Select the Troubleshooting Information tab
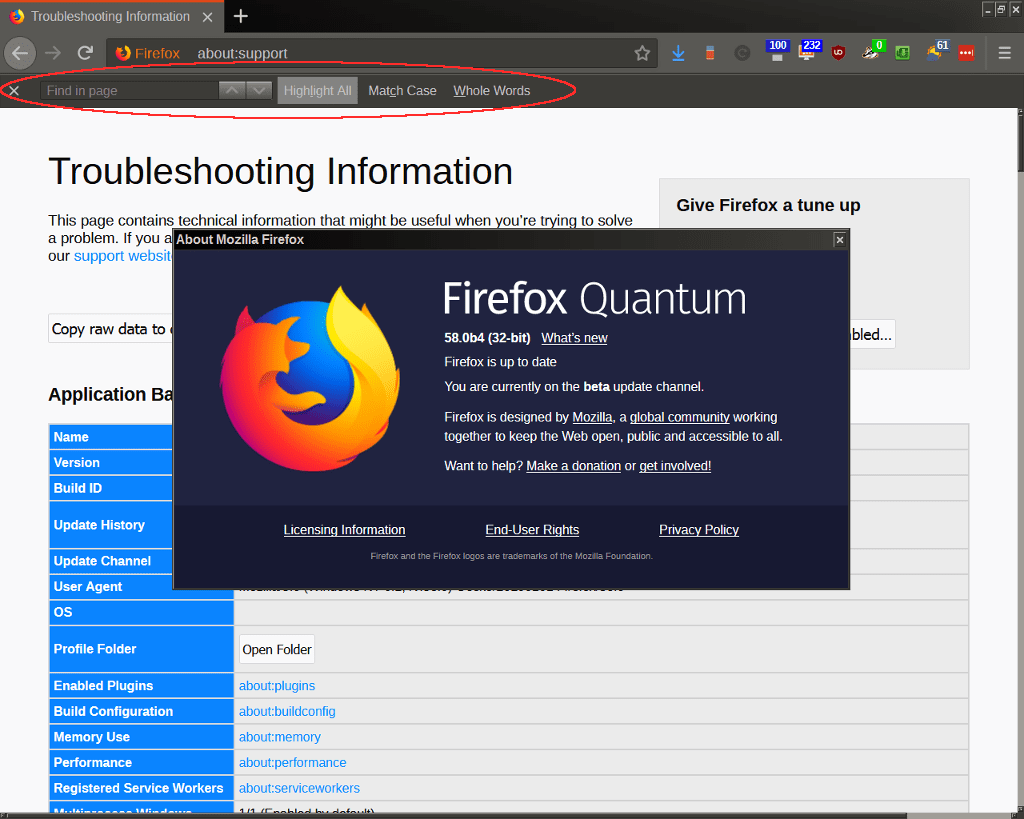The height and width of the screenshot is (819, 1024). 110,16
